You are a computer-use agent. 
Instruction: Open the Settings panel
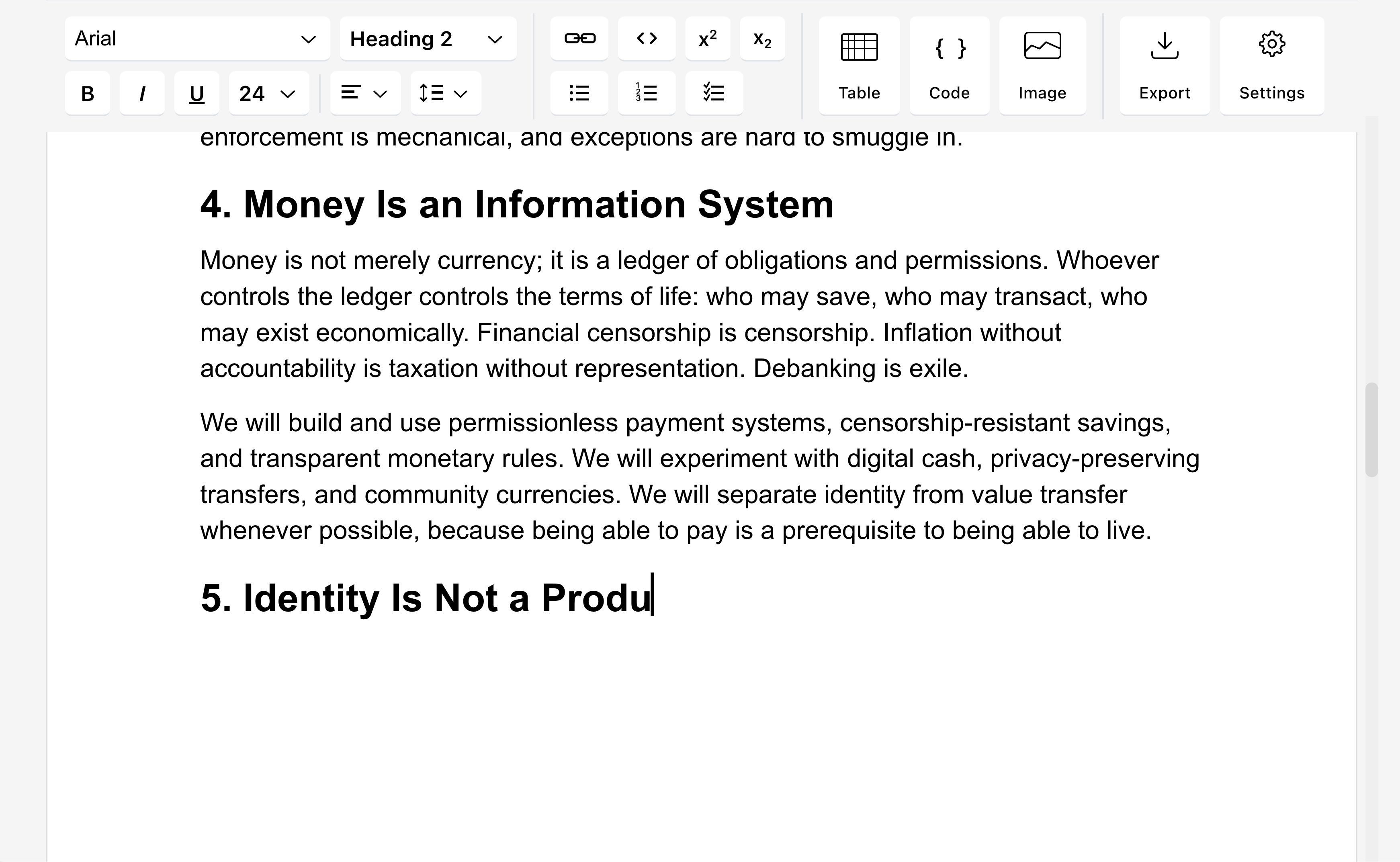coord(1271,66)
